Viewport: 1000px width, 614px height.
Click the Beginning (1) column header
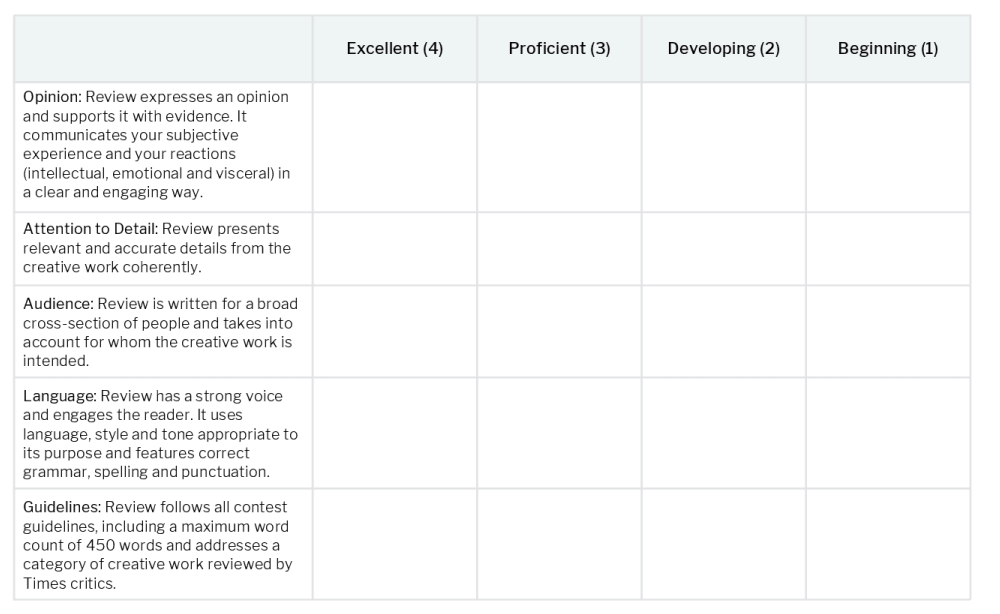888,49
